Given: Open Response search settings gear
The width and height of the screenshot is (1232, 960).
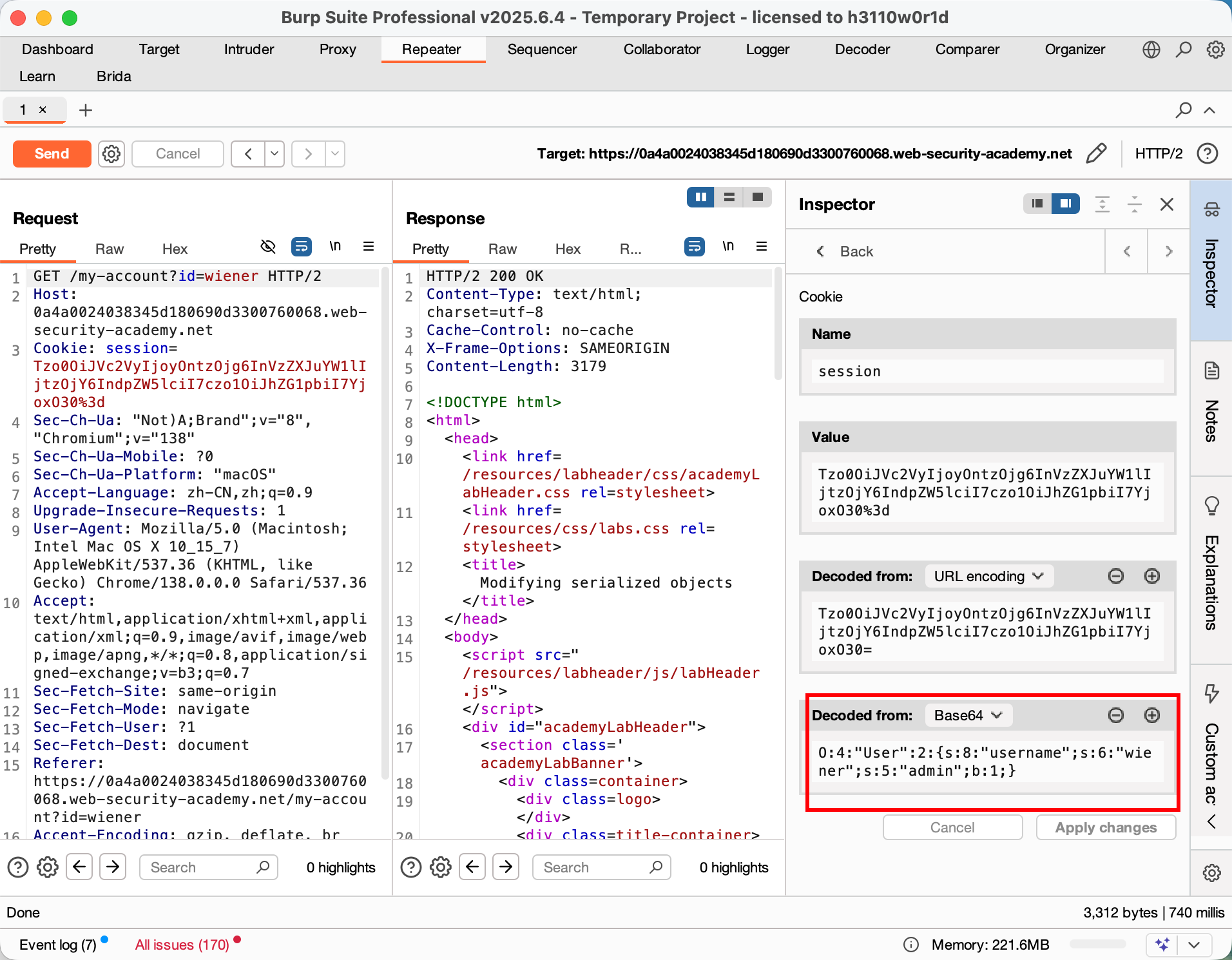Looking at the screenshot, I should pyautogui.click(x=441, y=867).
